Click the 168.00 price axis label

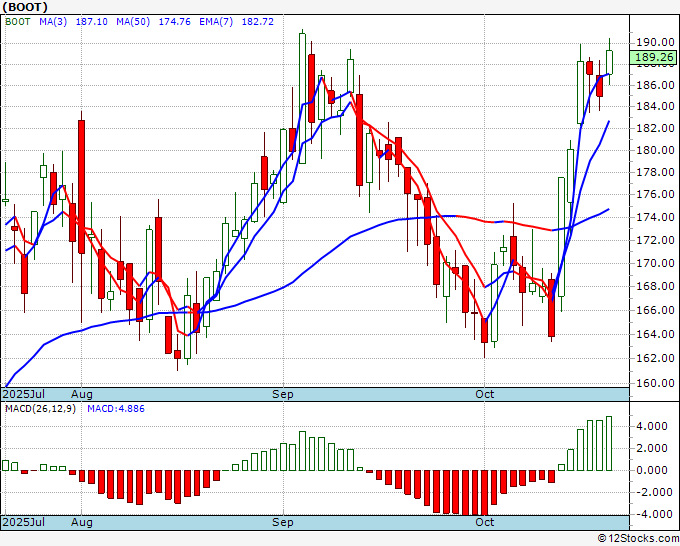(655, 286)
